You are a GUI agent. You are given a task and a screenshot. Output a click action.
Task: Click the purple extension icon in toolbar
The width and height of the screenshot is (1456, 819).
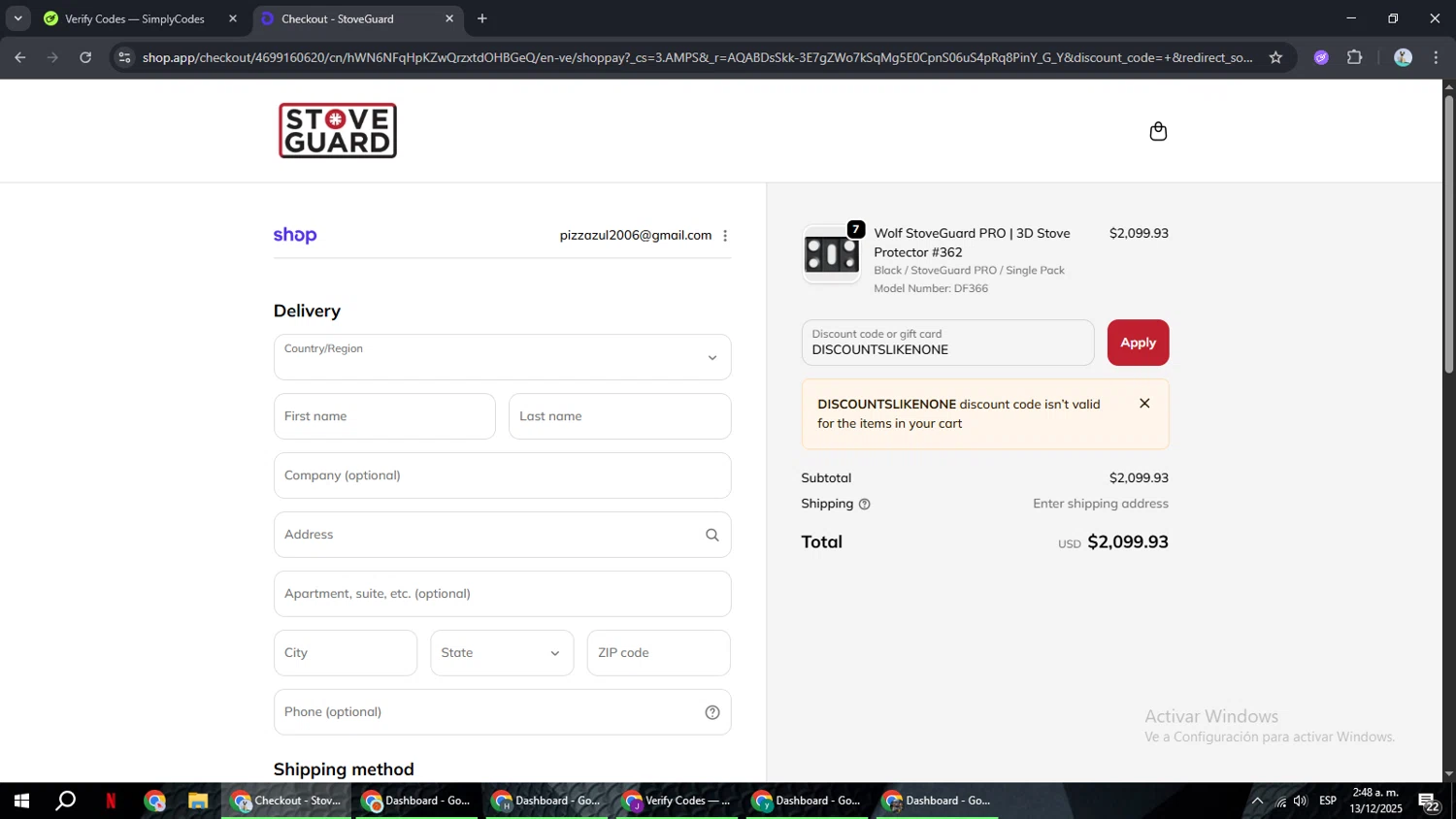point(1321,57)
